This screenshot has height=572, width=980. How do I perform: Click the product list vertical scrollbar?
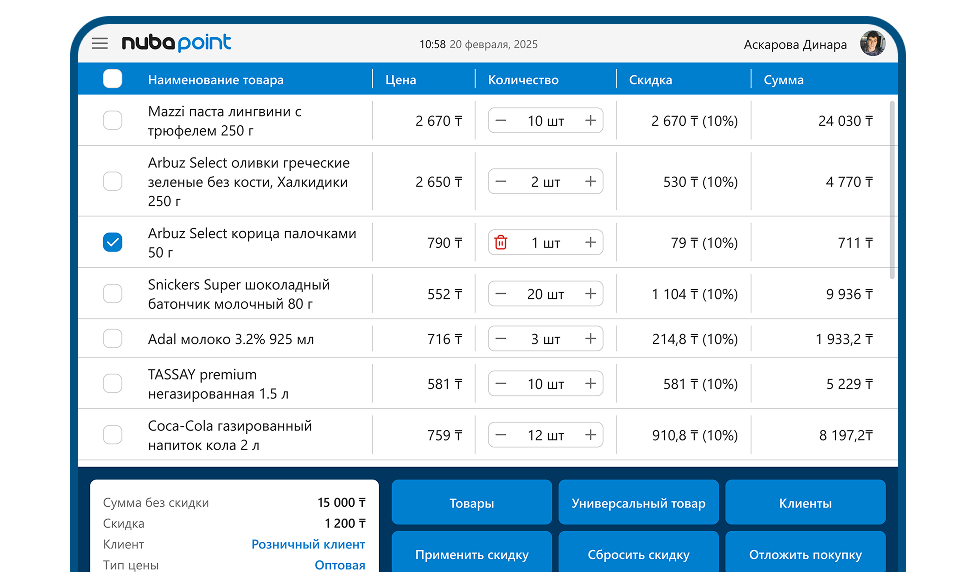(x=892, y=190)
